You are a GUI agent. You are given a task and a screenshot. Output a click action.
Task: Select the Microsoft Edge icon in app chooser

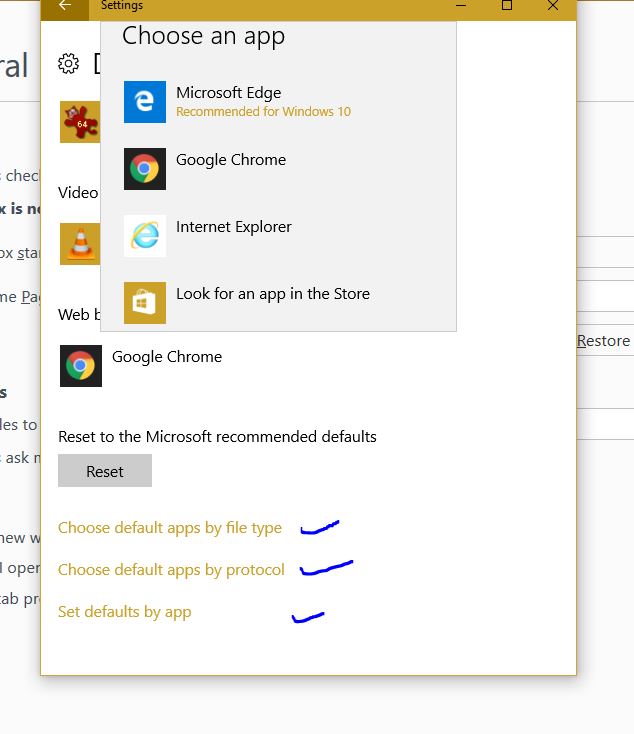point(145,102)
